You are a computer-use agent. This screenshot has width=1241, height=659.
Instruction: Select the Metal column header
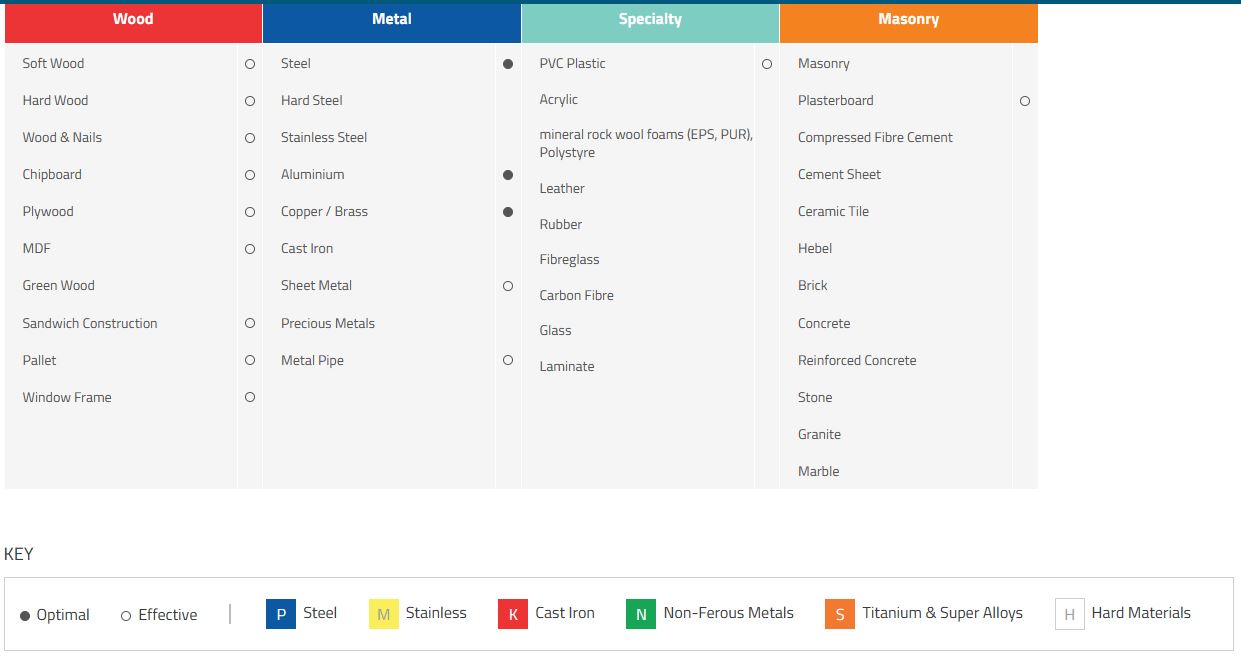[x=391, y=20]
